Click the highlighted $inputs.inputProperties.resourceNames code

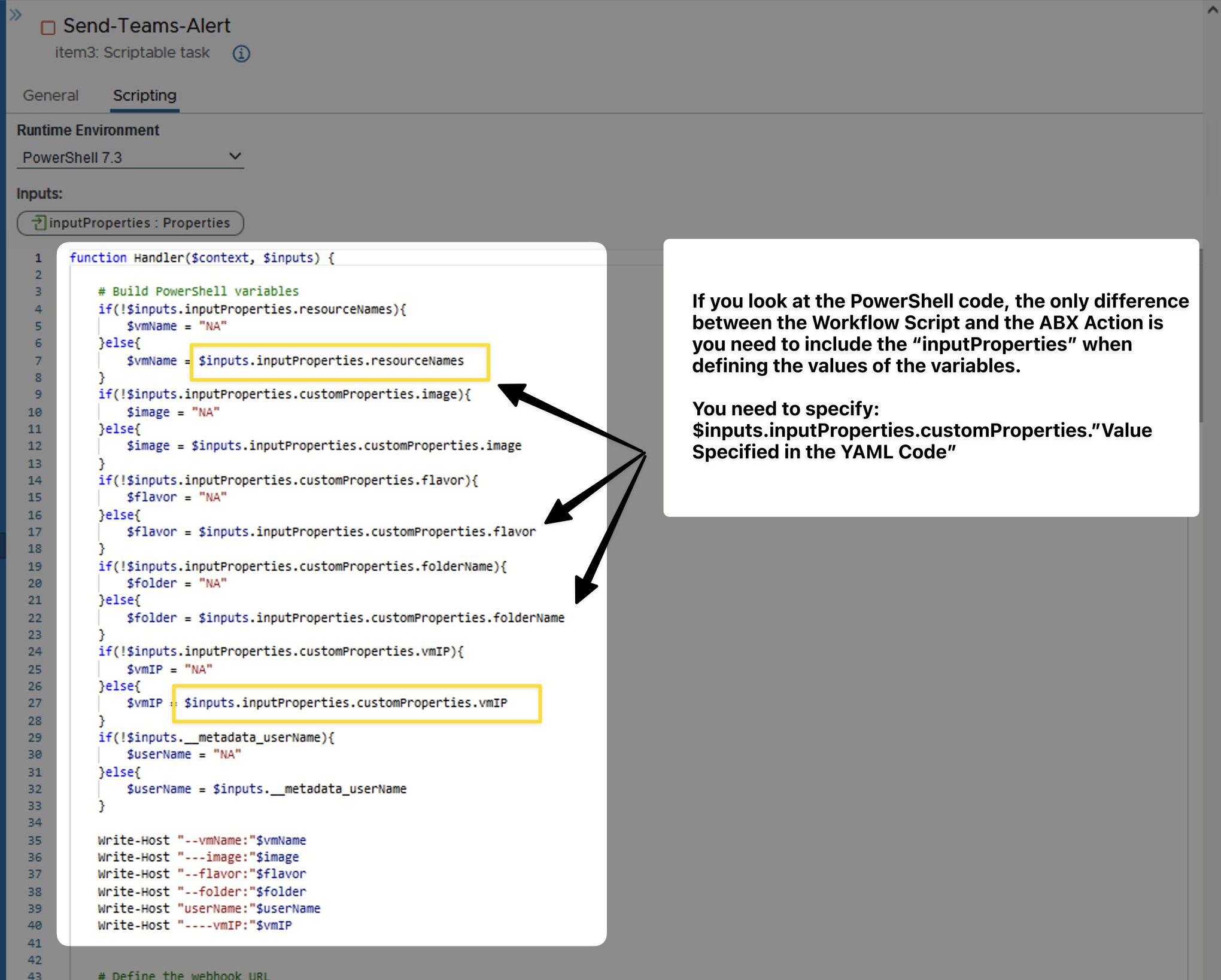pos(331,361)
